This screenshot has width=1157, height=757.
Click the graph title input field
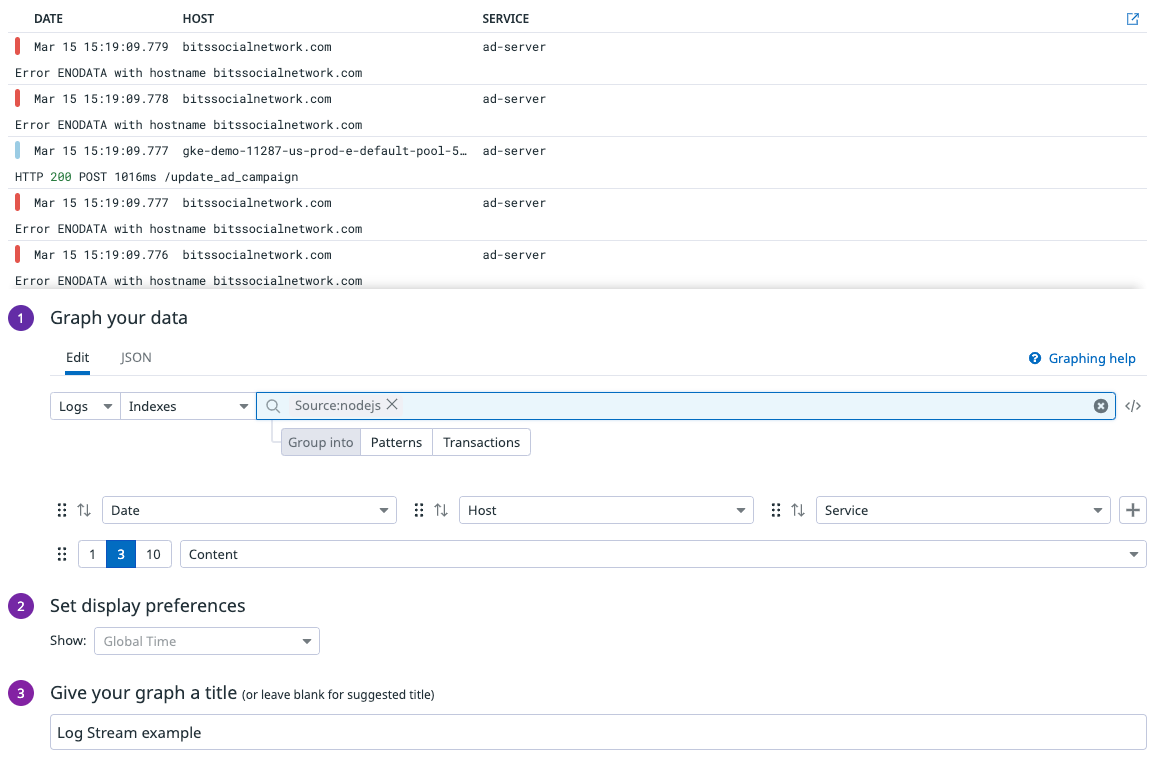(598, 732)
